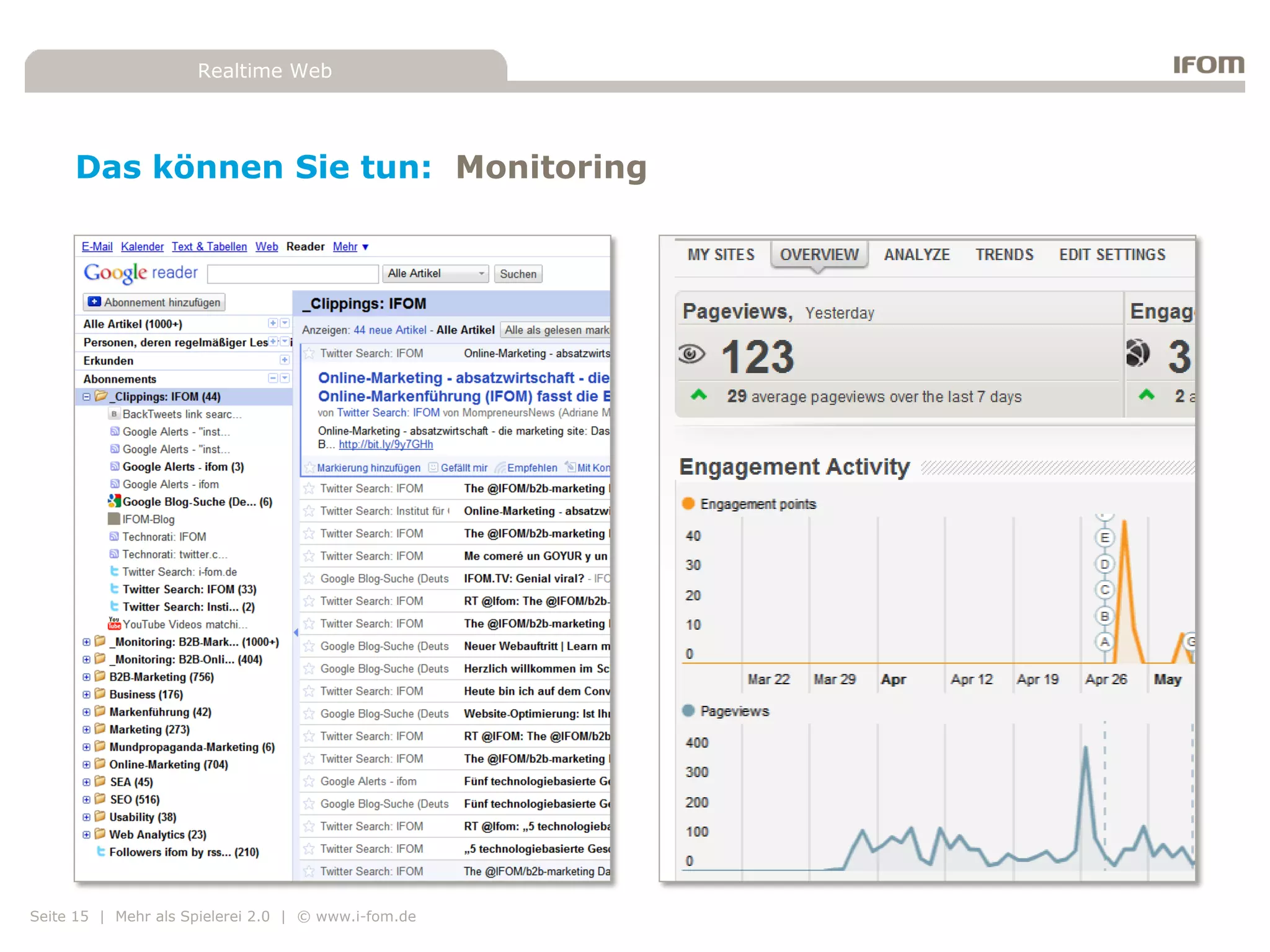Click the IFOM-Blog feed icon
This screenshot has width=1270, height=952.
tap(114, 519)
